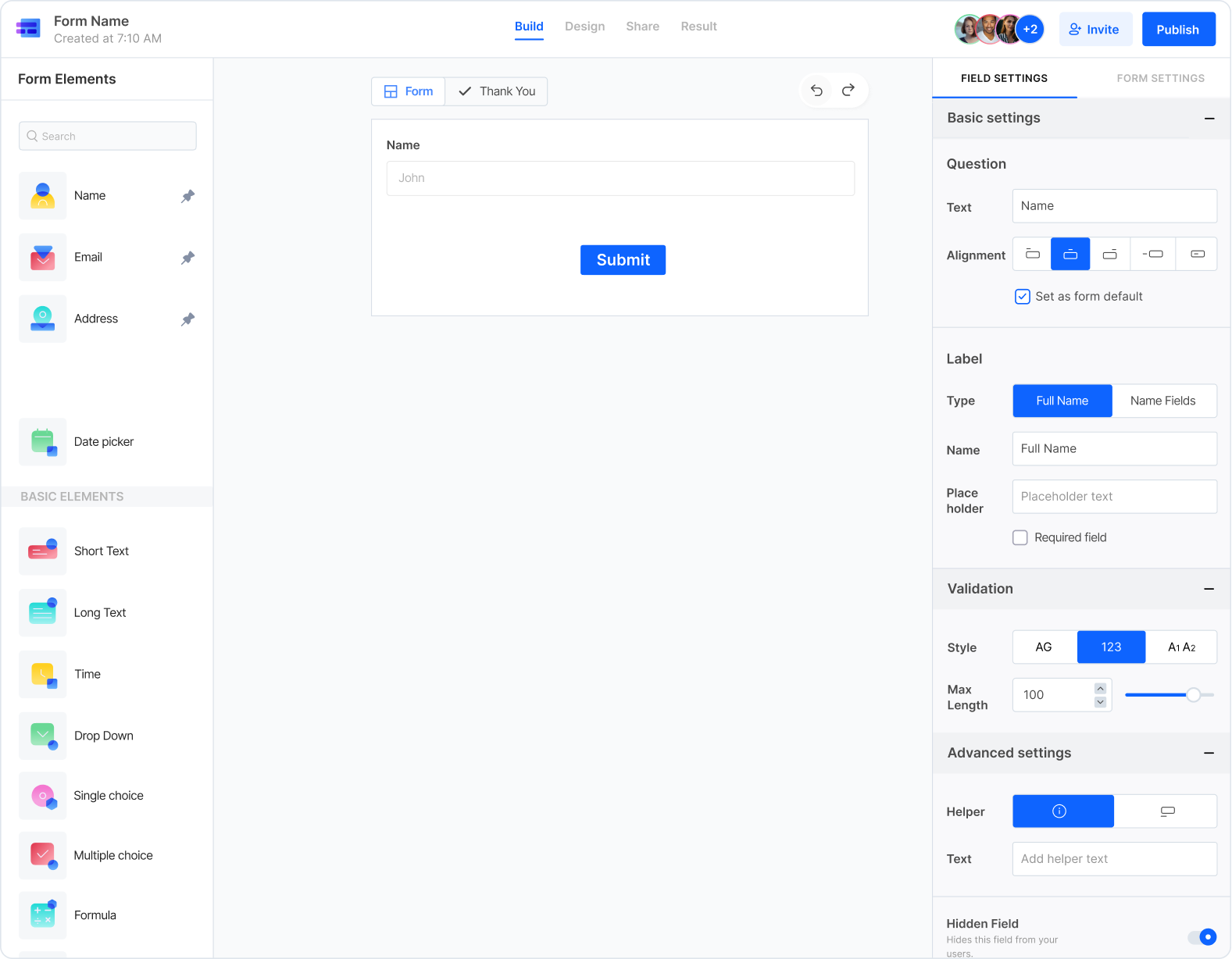This screenshot has width=1232, height=959.
Task: Select the Short Text element icon
Action: click(x=43, y=551)
